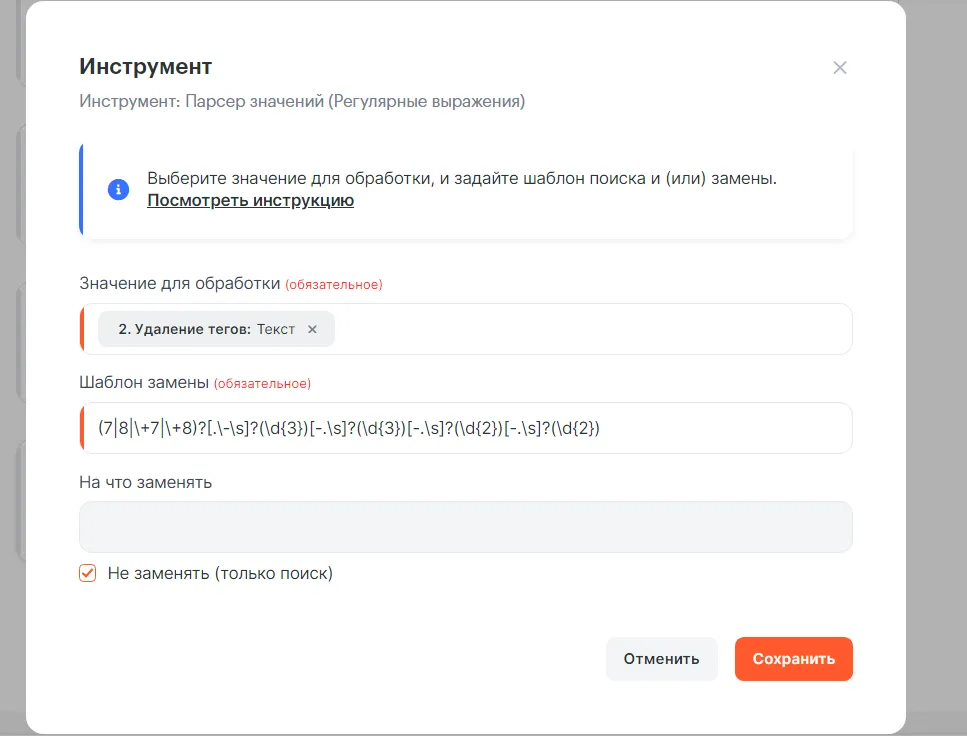Viewport: 967px width, 736px height.
Task: Click the На что заменять field label
Action: [x=146, y=482]
